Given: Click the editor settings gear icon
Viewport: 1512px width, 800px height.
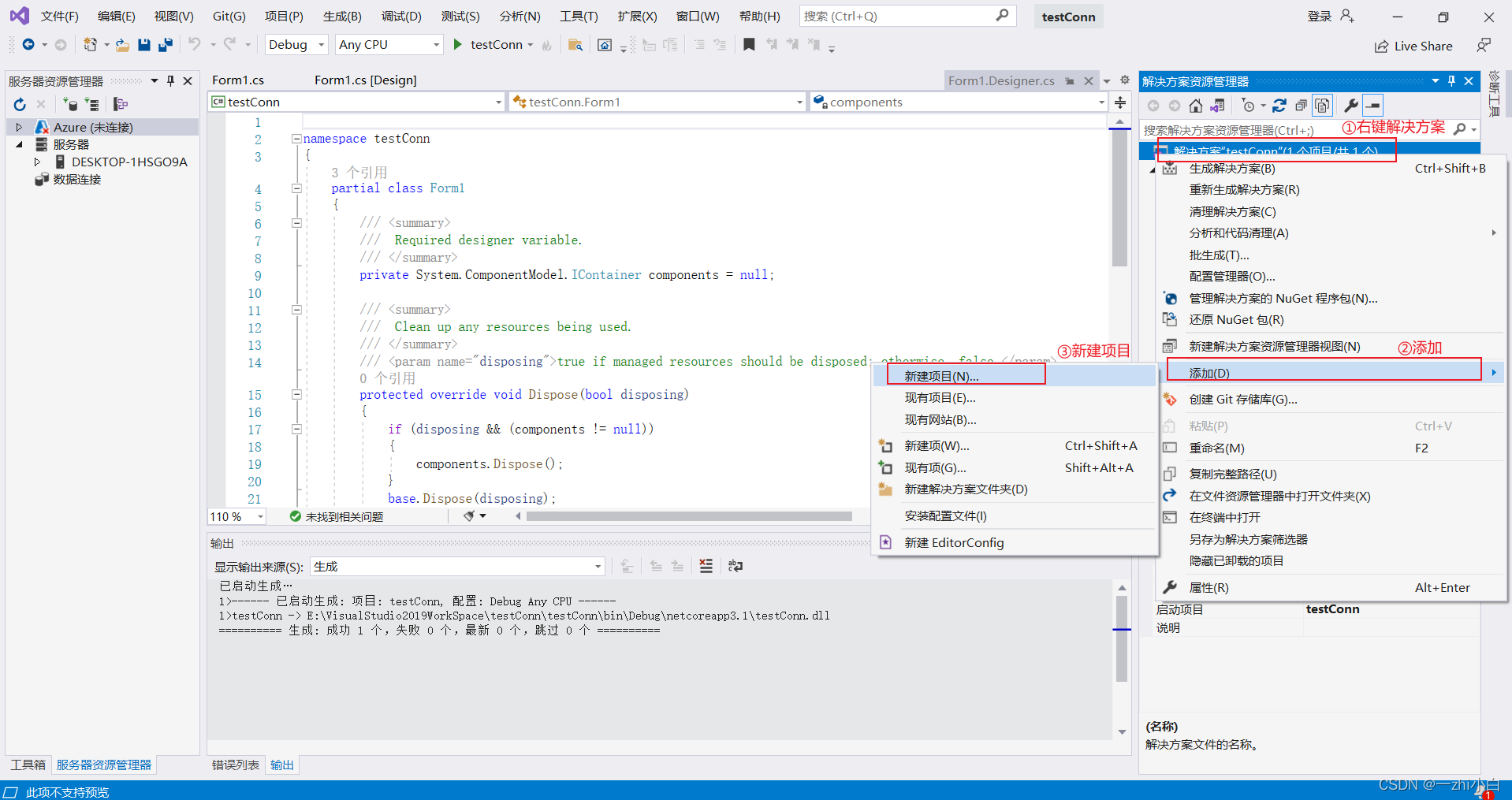Looking at the screenshot, I should (x=1125, y=80).
